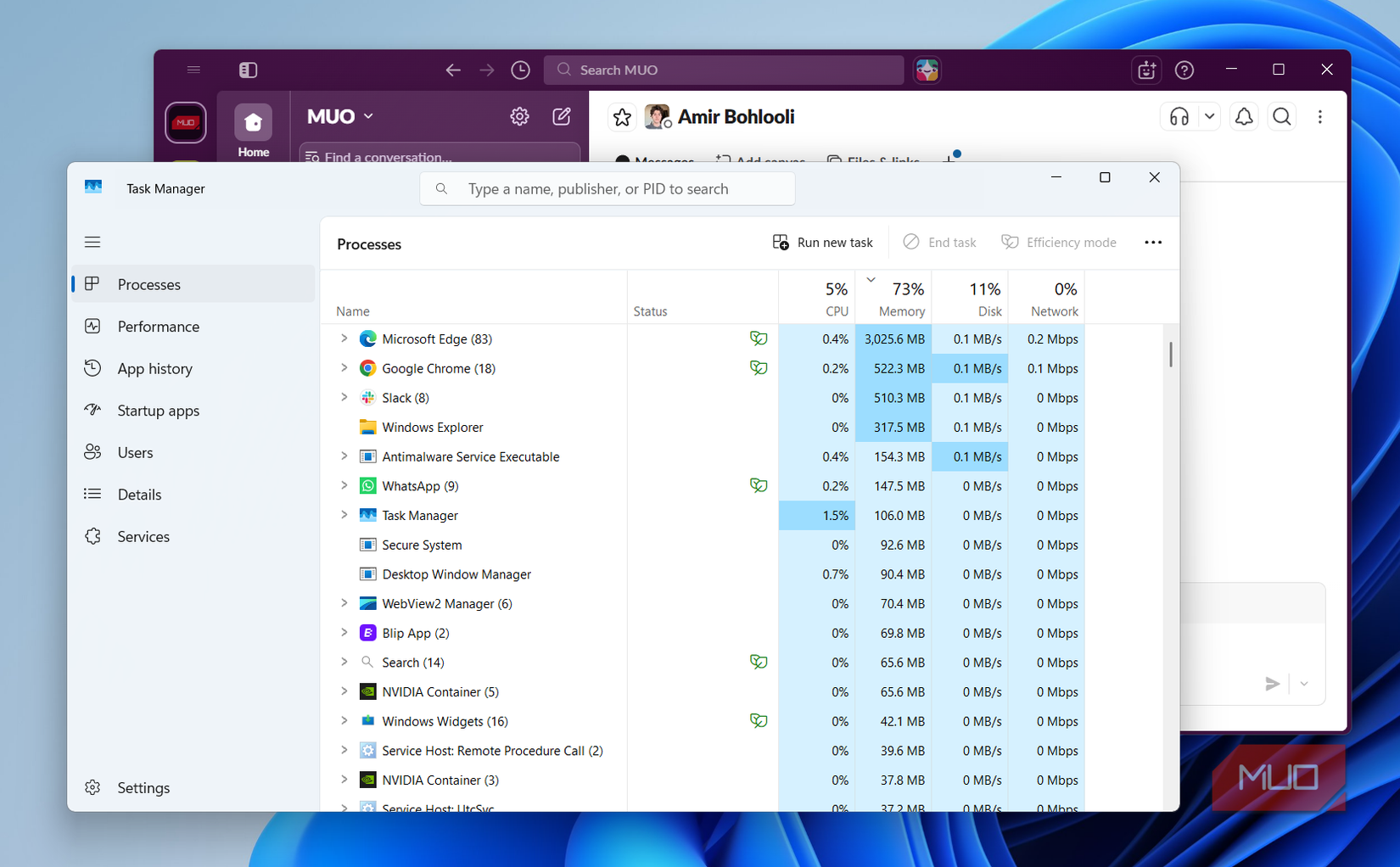Open the Services page
1400x867 pixels.
193,536
